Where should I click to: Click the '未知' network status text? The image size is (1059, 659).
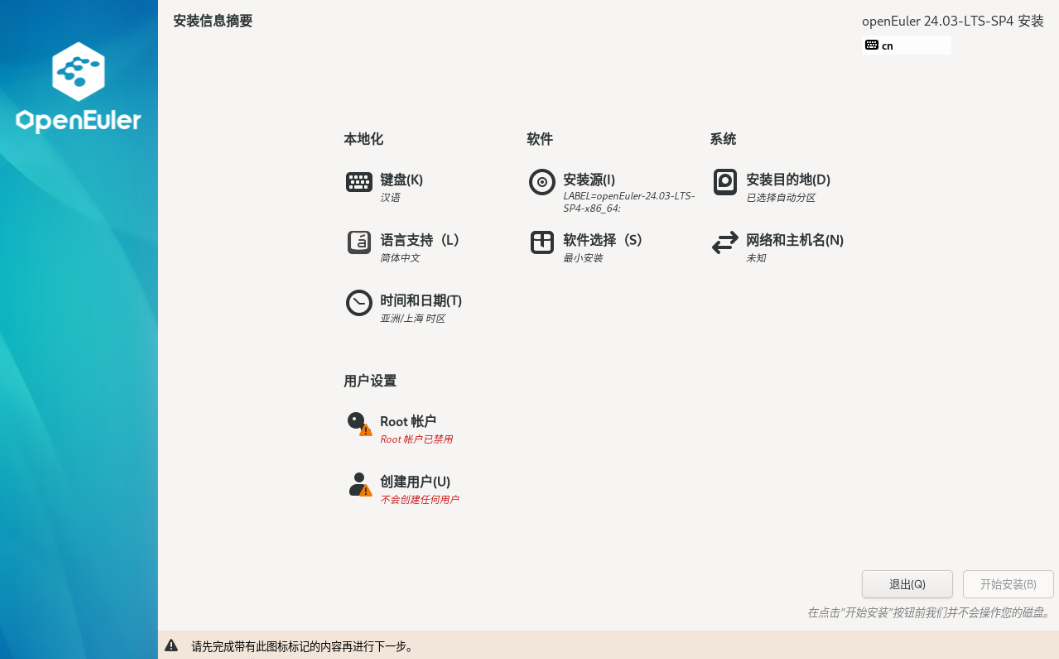point(756,258)
